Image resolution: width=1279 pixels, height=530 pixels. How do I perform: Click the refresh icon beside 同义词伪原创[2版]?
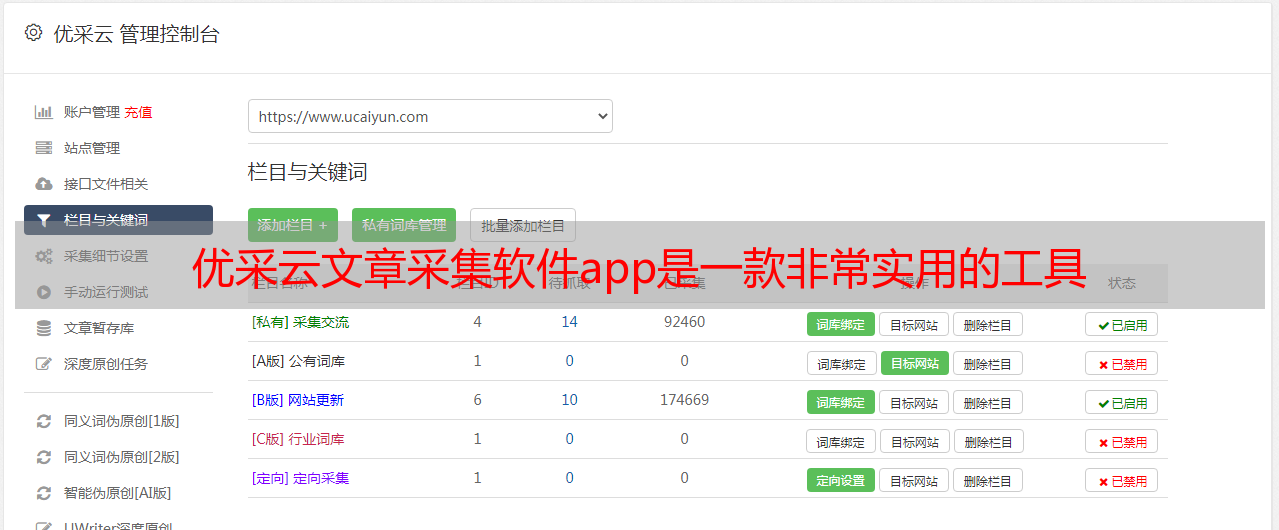[x=43, y=457]
